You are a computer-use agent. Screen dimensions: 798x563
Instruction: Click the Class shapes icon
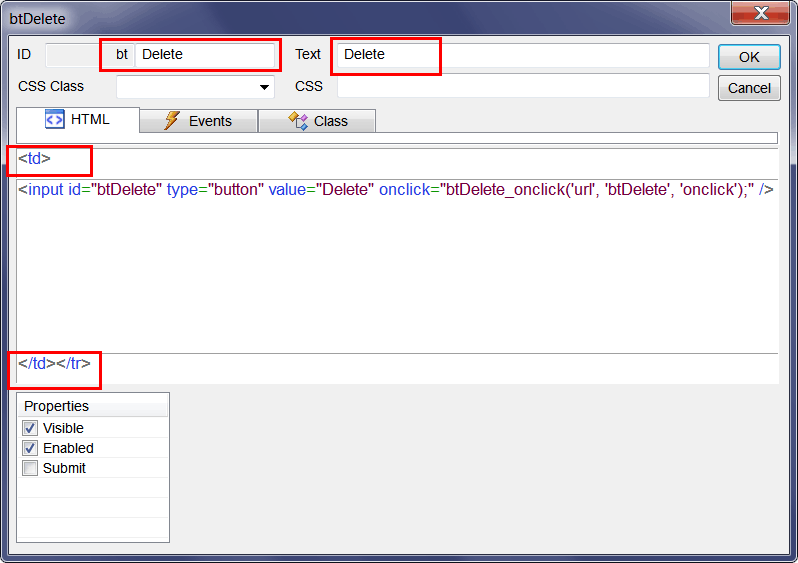(298, 121)
